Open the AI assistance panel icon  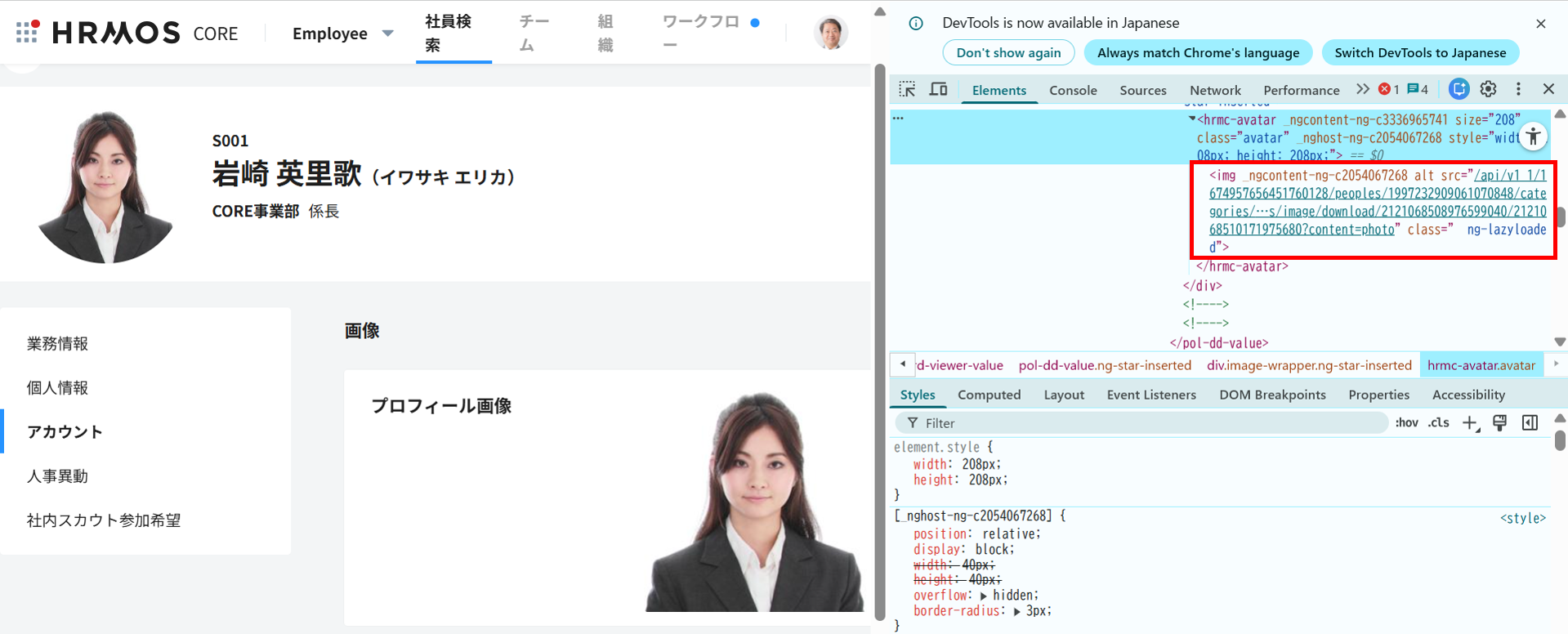coord(1459,89)
